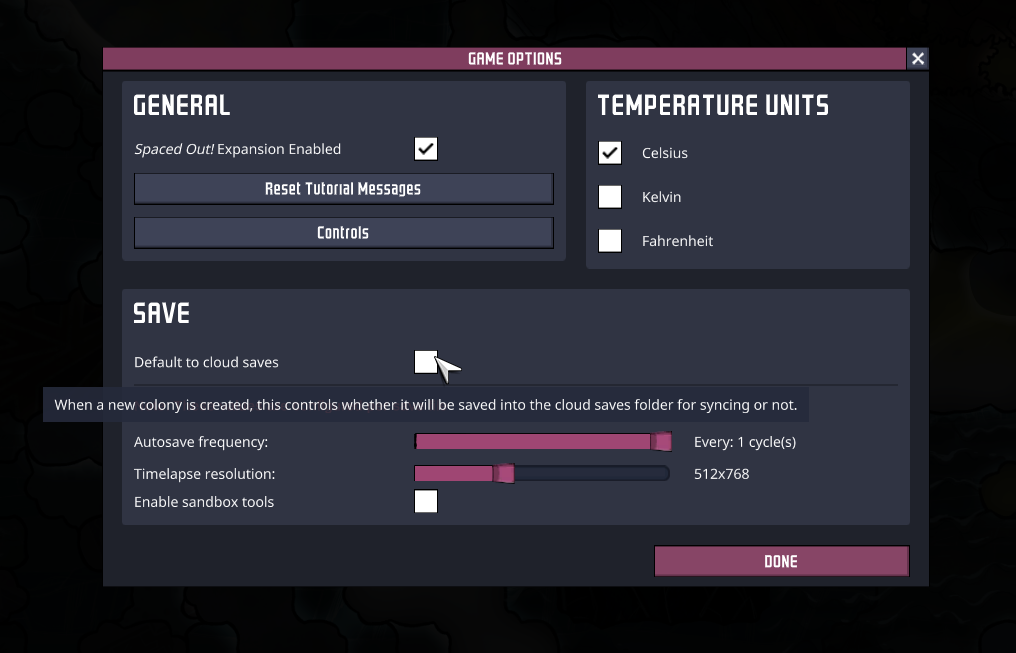Click the Fahrenheit label text
Image resolution: width=1016 pixels, height=653 pixels.
[x=677, y=241]
